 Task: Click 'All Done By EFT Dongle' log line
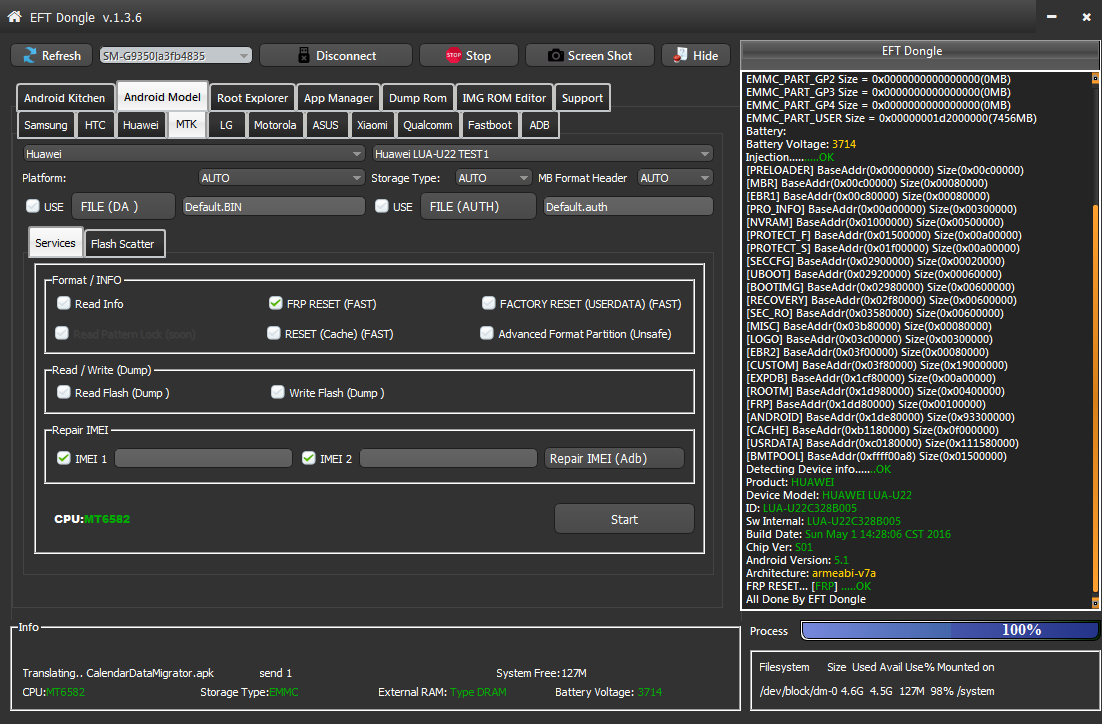(x=805, y=599)
